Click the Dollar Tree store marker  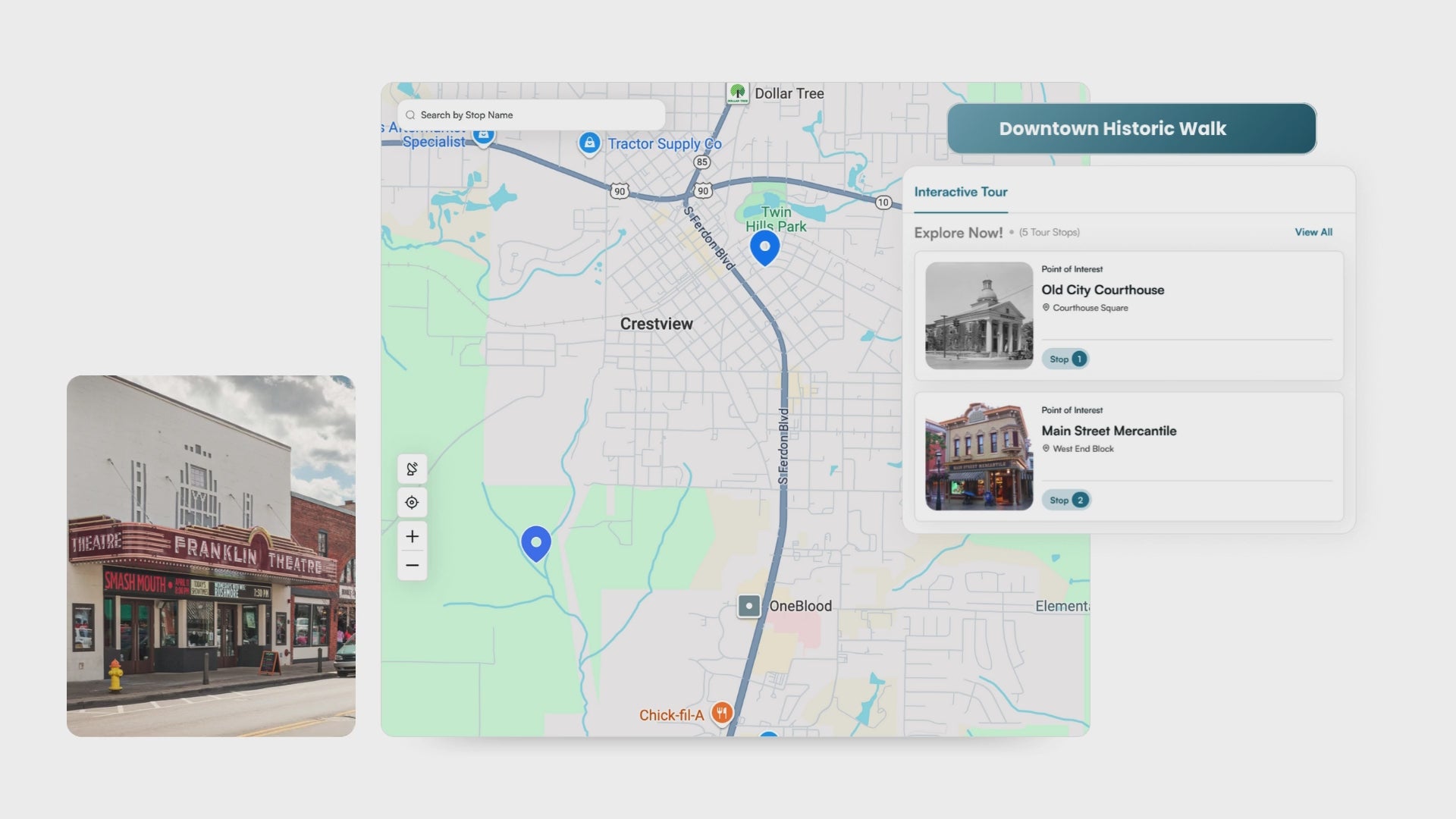pyautogui.click(x=737, y=93)
